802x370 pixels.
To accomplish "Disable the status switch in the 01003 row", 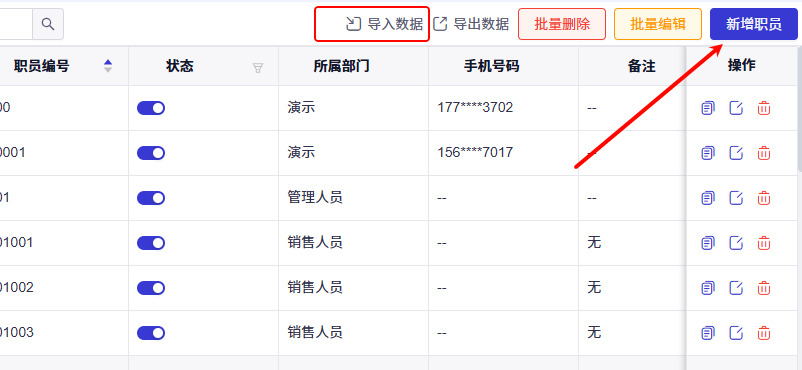I will click(151, 333).
